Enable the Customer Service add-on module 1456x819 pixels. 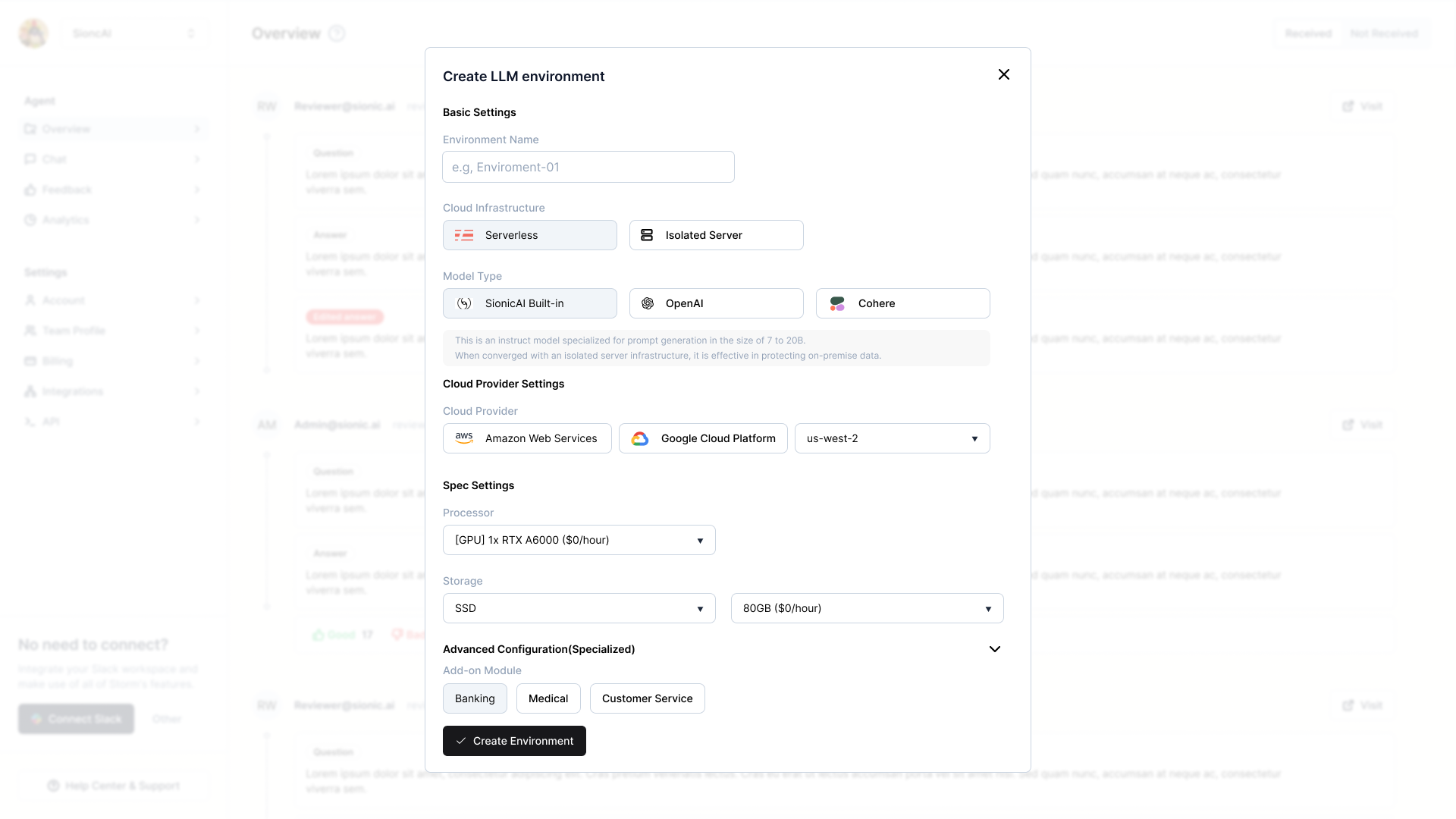click(x=647, y=698)
